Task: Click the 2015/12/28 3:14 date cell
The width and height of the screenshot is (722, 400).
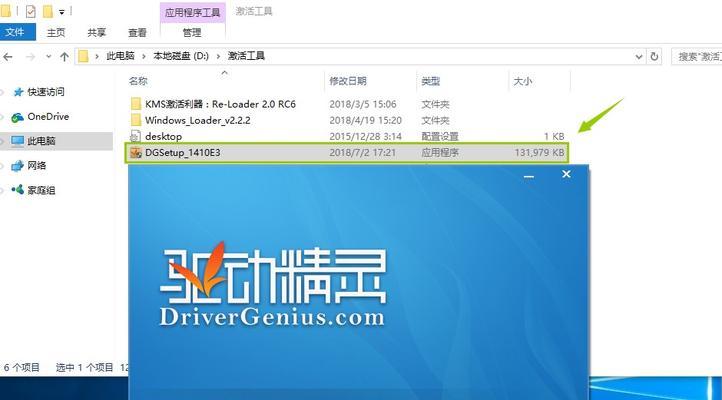Action: coord(365,136)
